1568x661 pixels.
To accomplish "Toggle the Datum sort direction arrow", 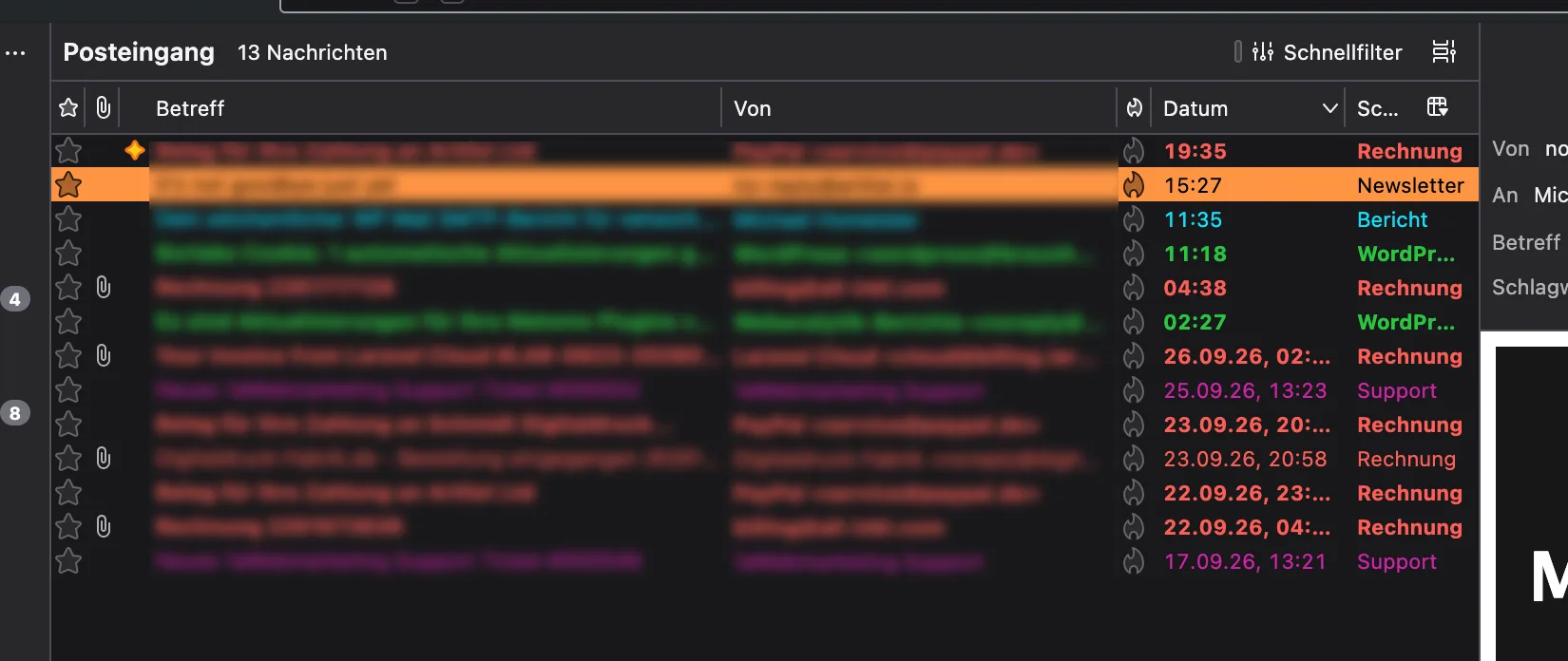I will click(x=1330, y=108).
